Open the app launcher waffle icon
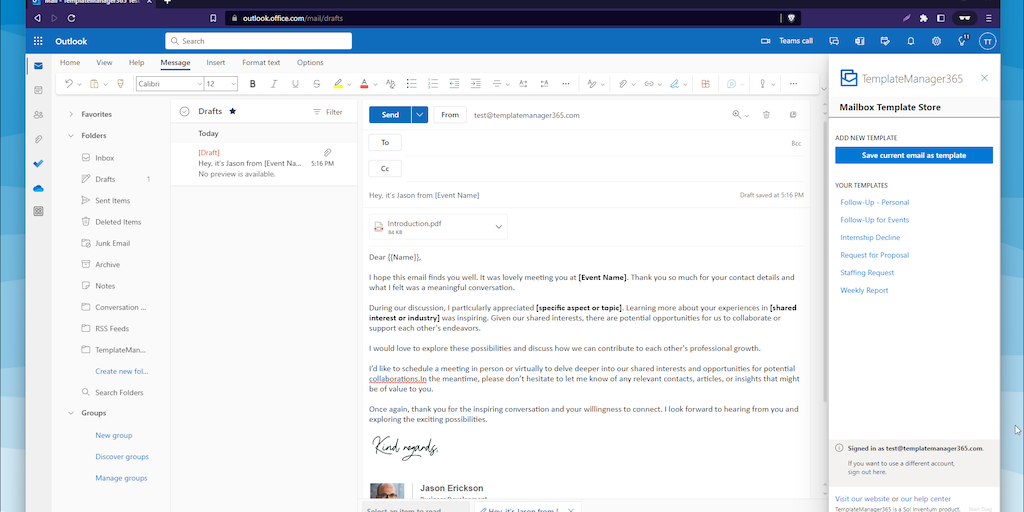The width and height of the screenshot is (1024, 512). point(38,41)
